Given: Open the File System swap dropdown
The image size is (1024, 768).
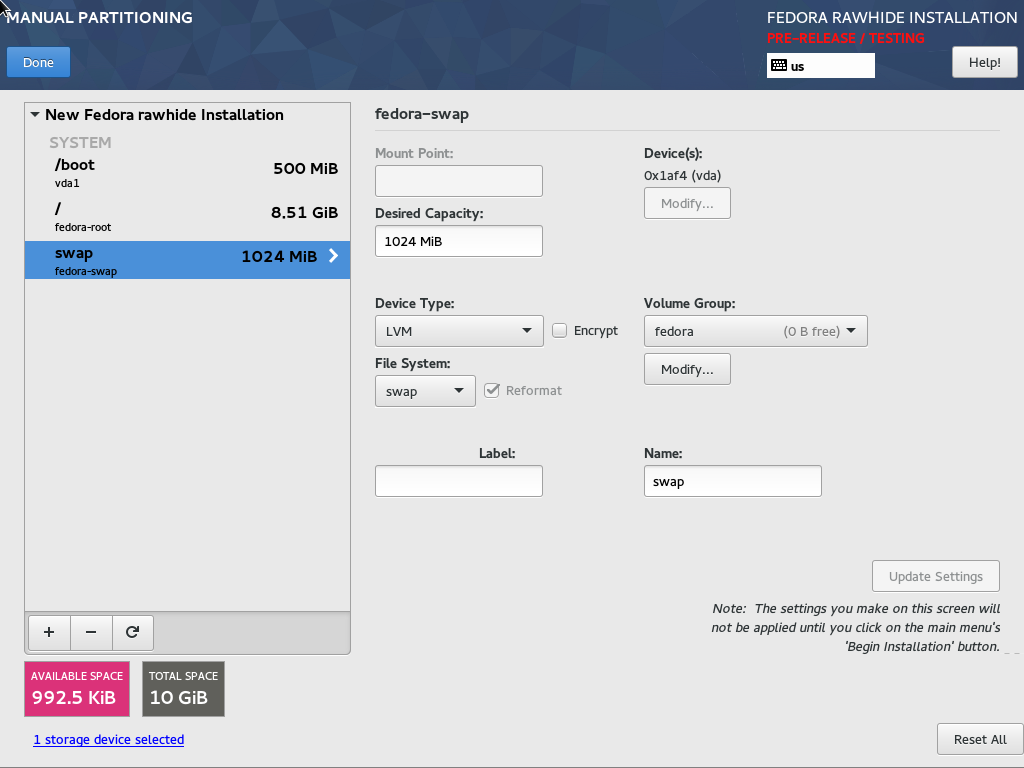Looking at the screenshot, I should [425, 391].
